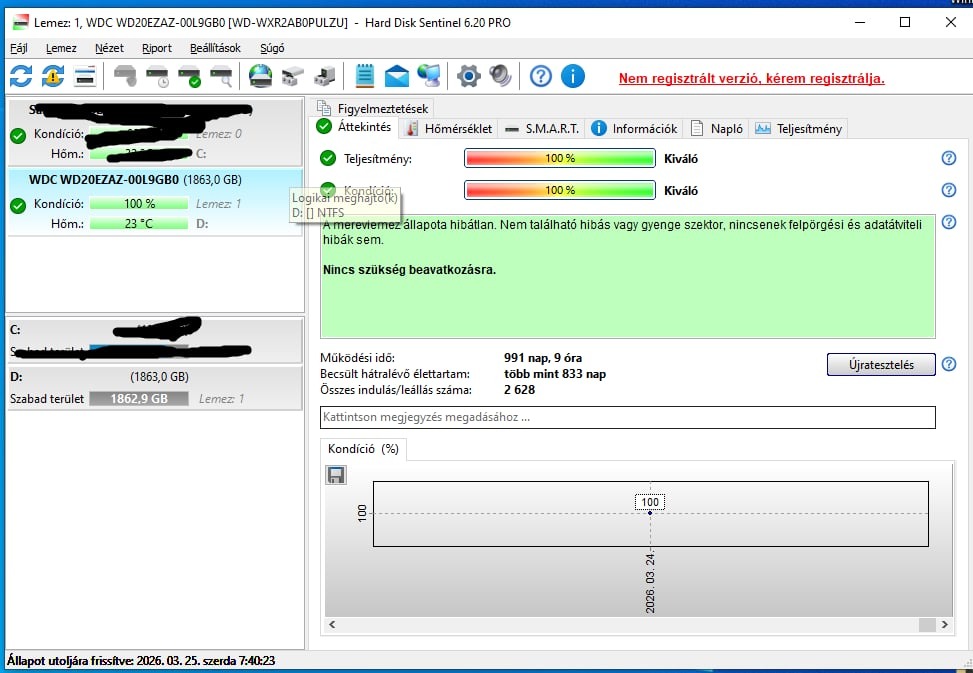Open settings via the gear icon
Viewport: 973px width, 673px height.
(x=469, y=76)
